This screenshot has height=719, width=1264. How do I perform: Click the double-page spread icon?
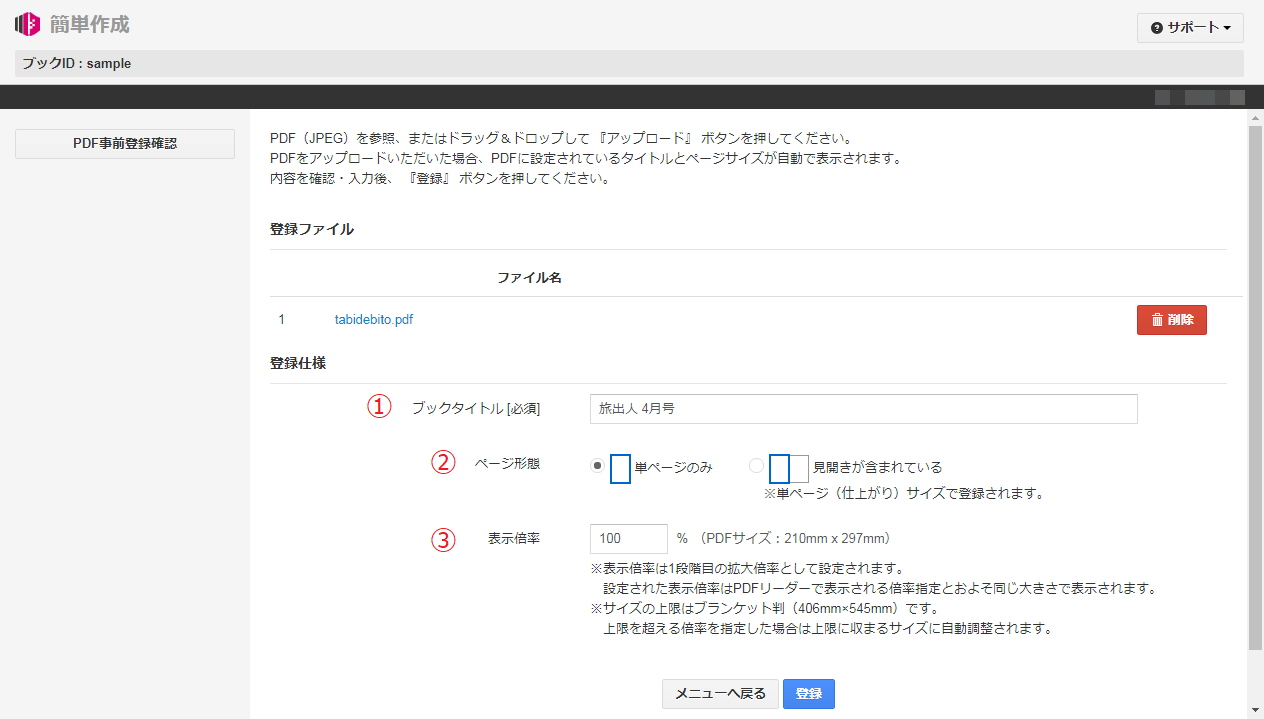pyautogui.click(x=789, y=468)
